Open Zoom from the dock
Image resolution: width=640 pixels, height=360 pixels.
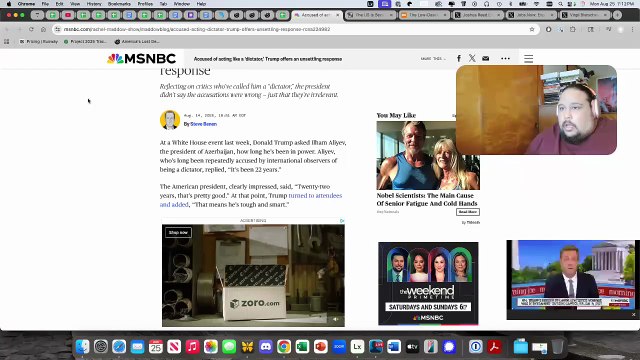click(339, 347)
